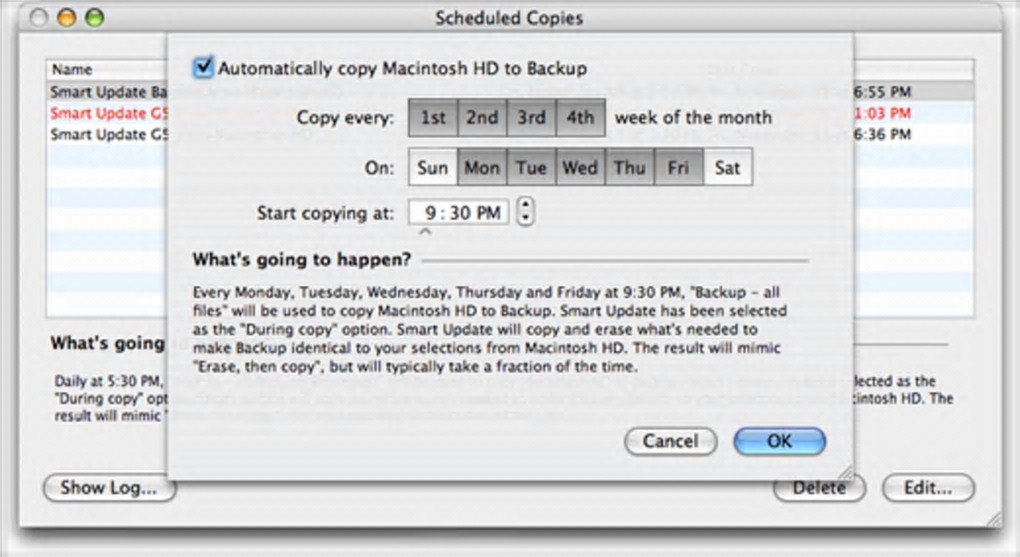Toggle the 4th week button

580,117
